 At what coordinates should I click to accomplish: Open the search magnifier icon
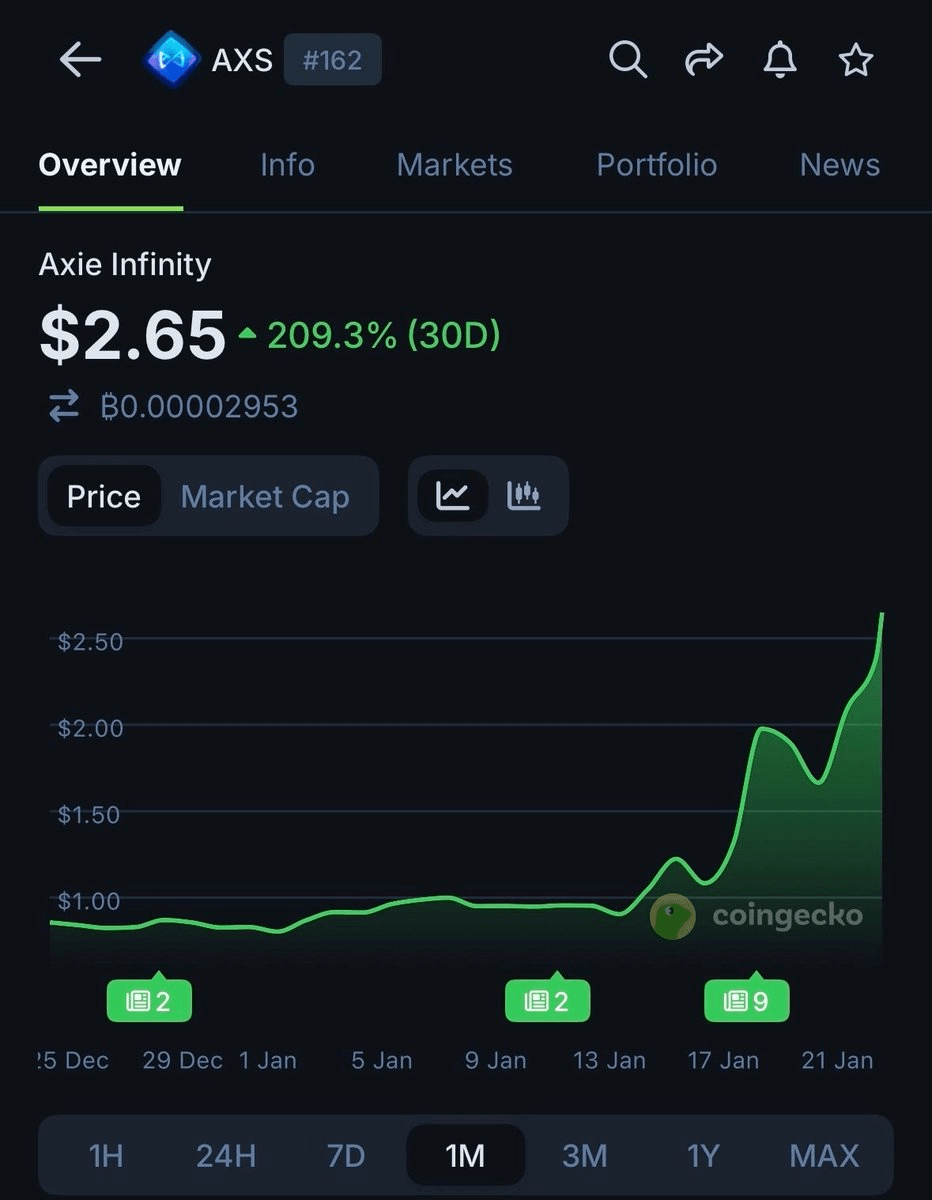click(x=627, y=60)
